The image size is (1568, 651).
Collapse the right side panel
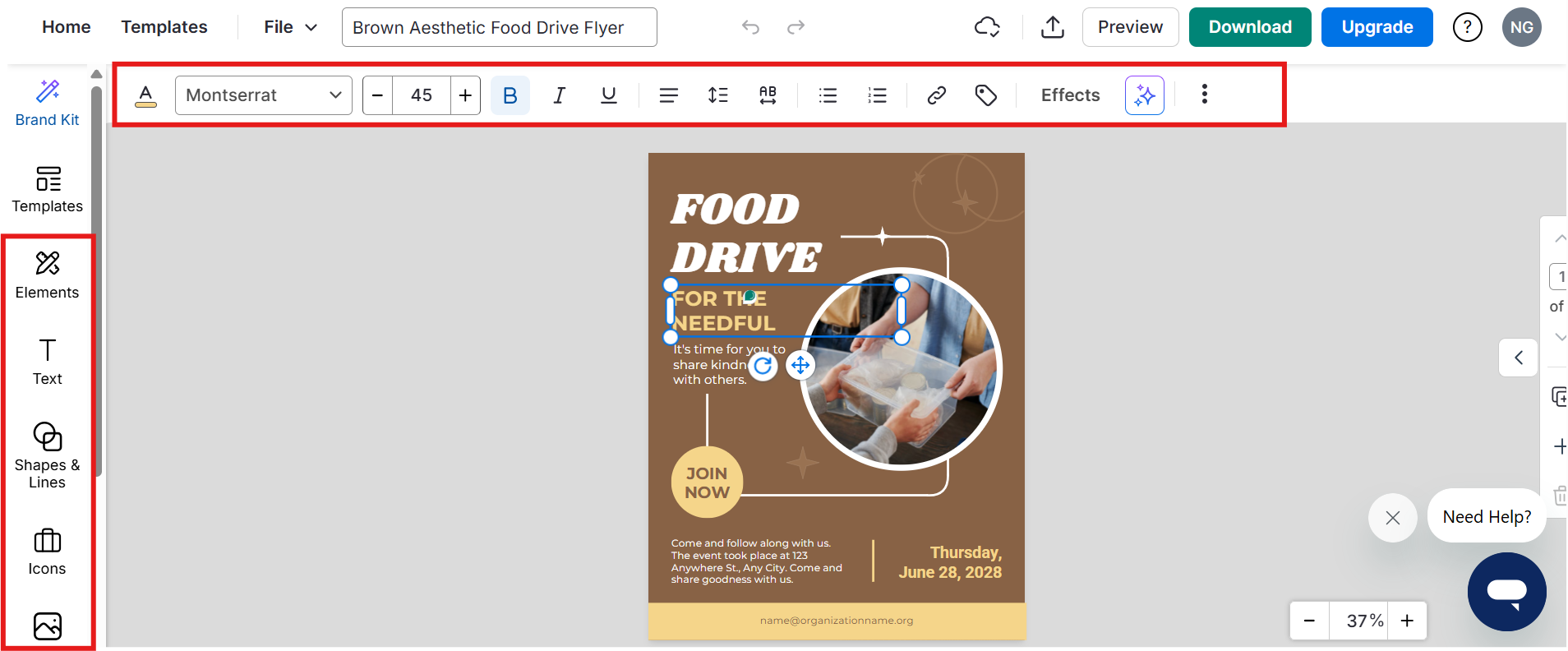click(1519, 358)
